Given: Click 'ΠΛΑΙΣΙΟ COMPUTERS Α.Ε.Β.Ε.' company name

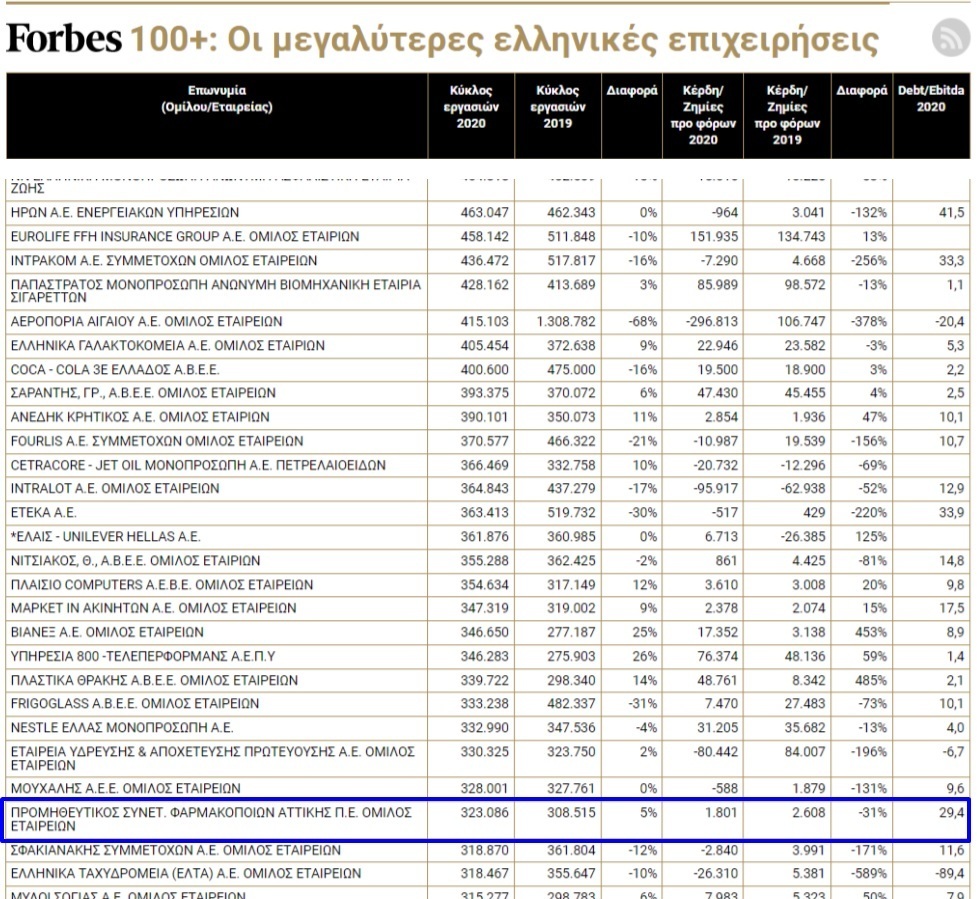Looking at the screenshot, I should click(162, 585).
